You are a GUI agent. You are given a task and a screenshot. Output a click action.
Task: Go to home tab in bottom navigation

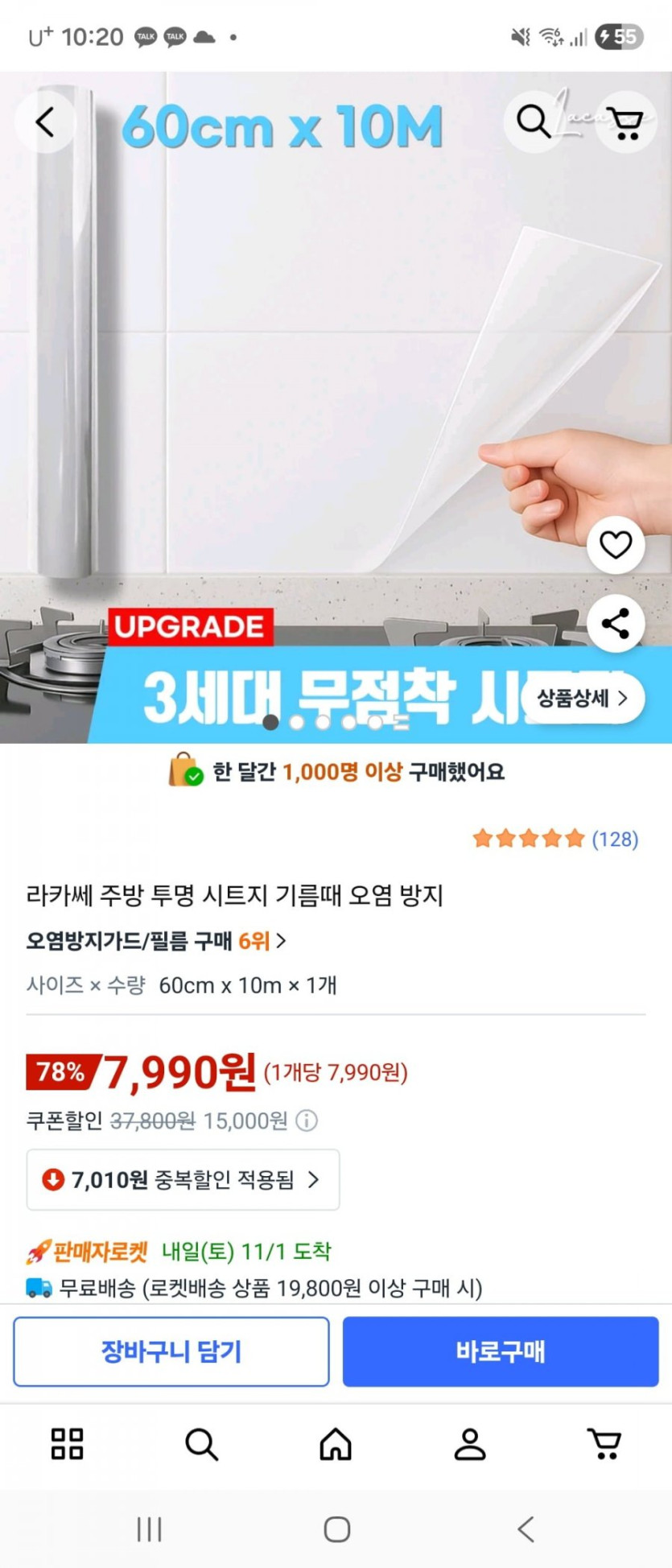(336, 1444)
